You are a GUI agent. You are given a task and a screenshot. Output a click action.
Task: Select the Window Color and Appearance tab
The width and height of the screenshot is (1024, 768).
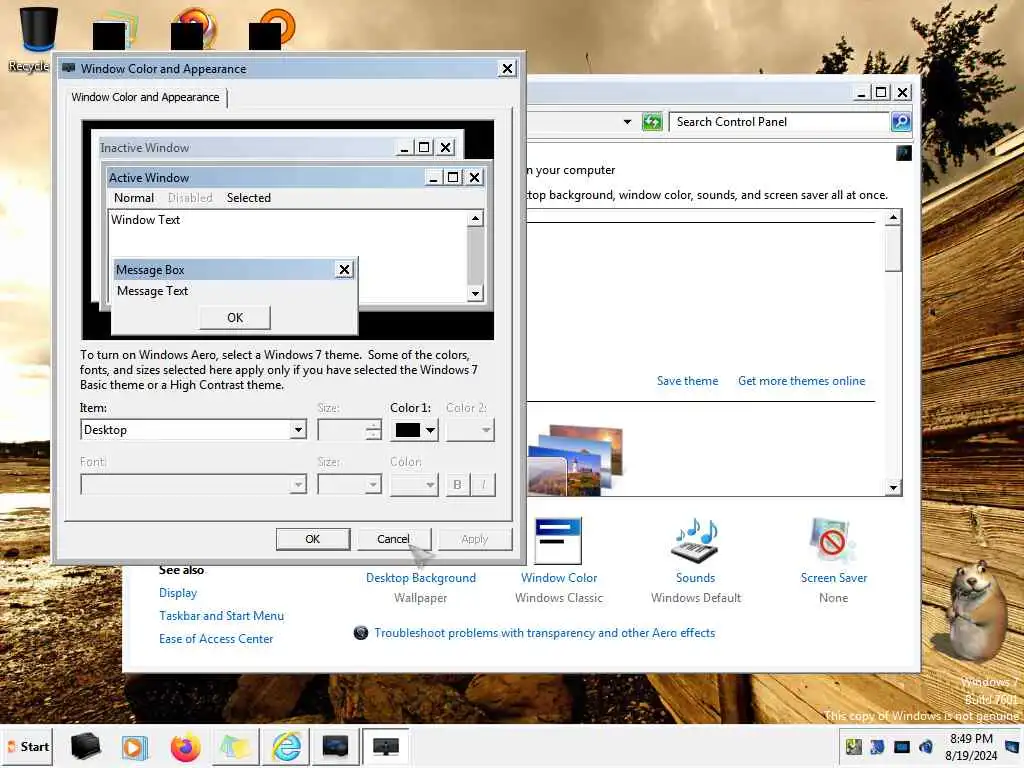[146, 97]
